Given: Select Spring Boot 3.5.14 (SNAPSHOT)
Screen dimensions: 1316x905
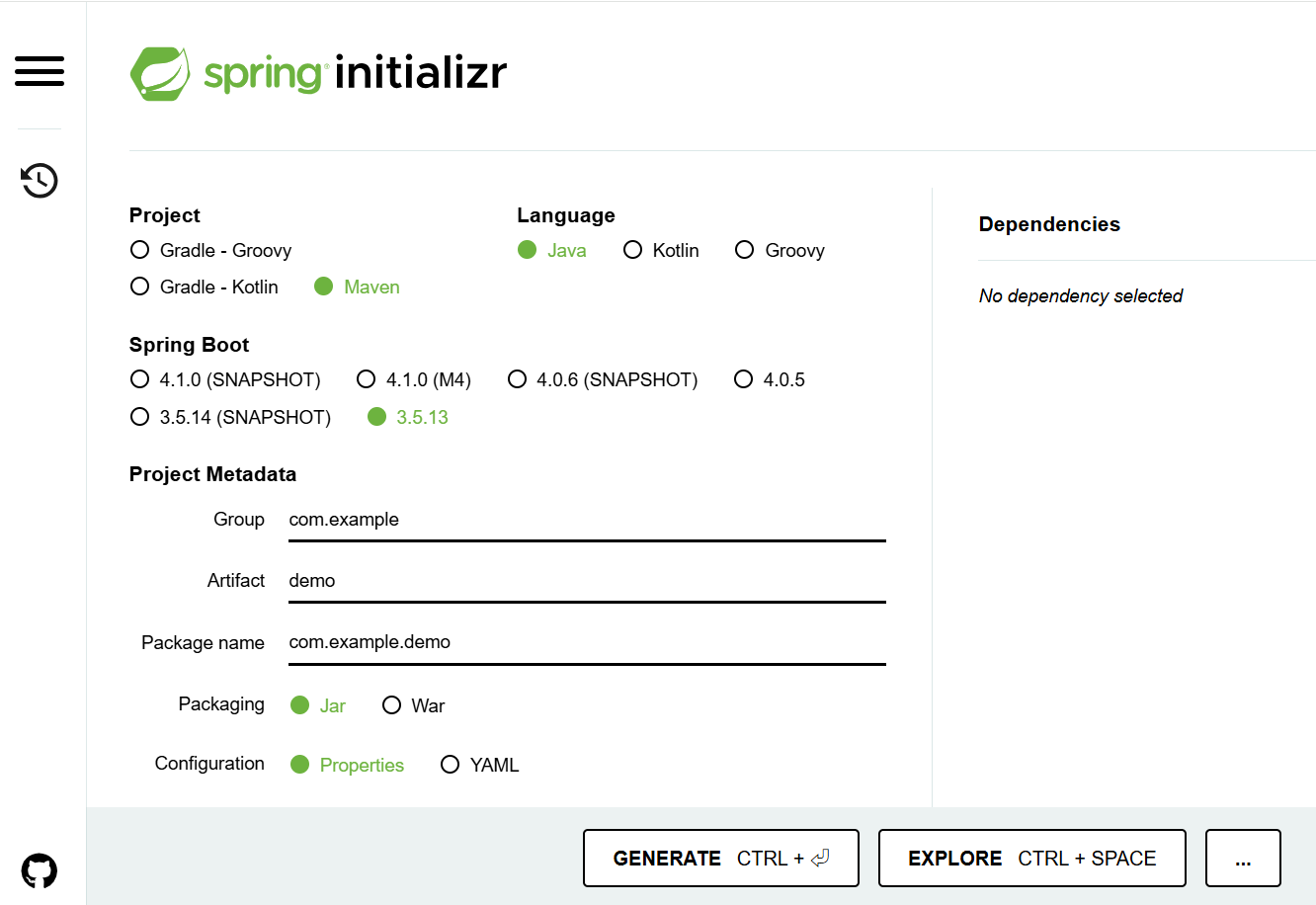Looking at the screenshot, I should [140, 417].
